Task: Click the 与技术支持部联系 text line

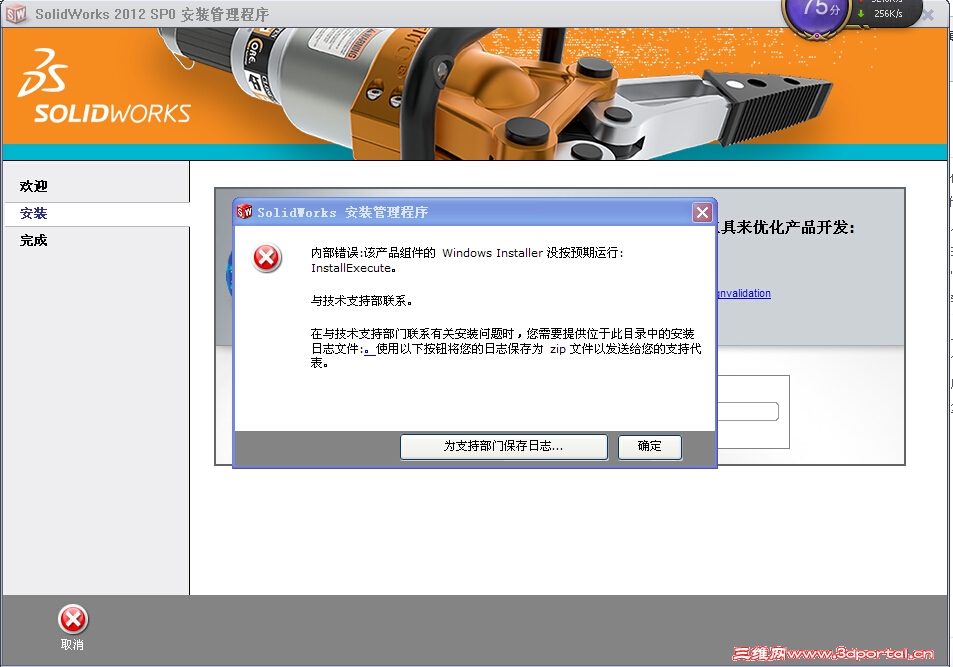Action: pyautogui.click(x=362, y=300)
